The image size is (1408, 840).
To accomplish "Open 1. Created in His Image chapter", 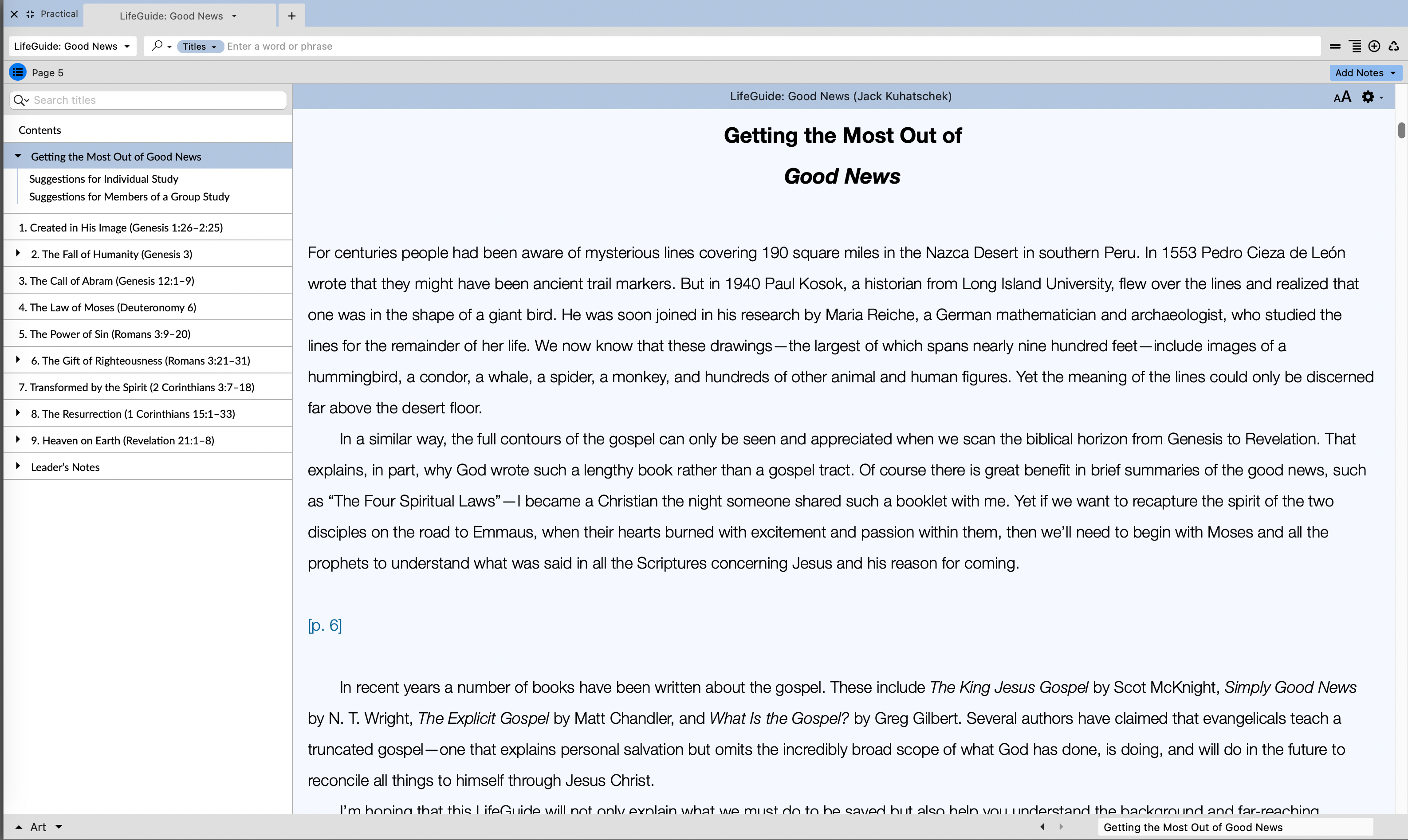I will coord(121,228).
